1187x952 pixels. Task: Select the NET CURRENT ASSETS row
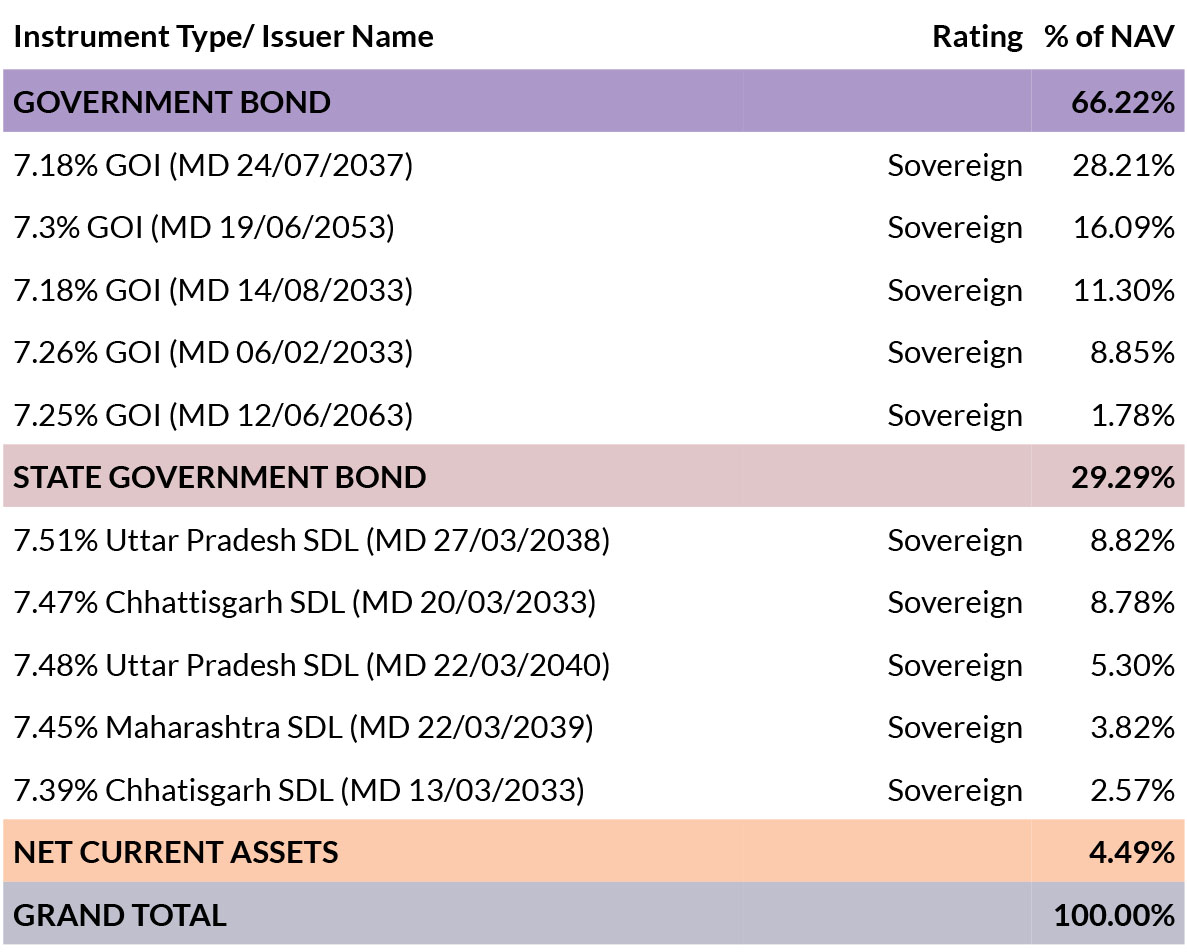pos(594,851)
